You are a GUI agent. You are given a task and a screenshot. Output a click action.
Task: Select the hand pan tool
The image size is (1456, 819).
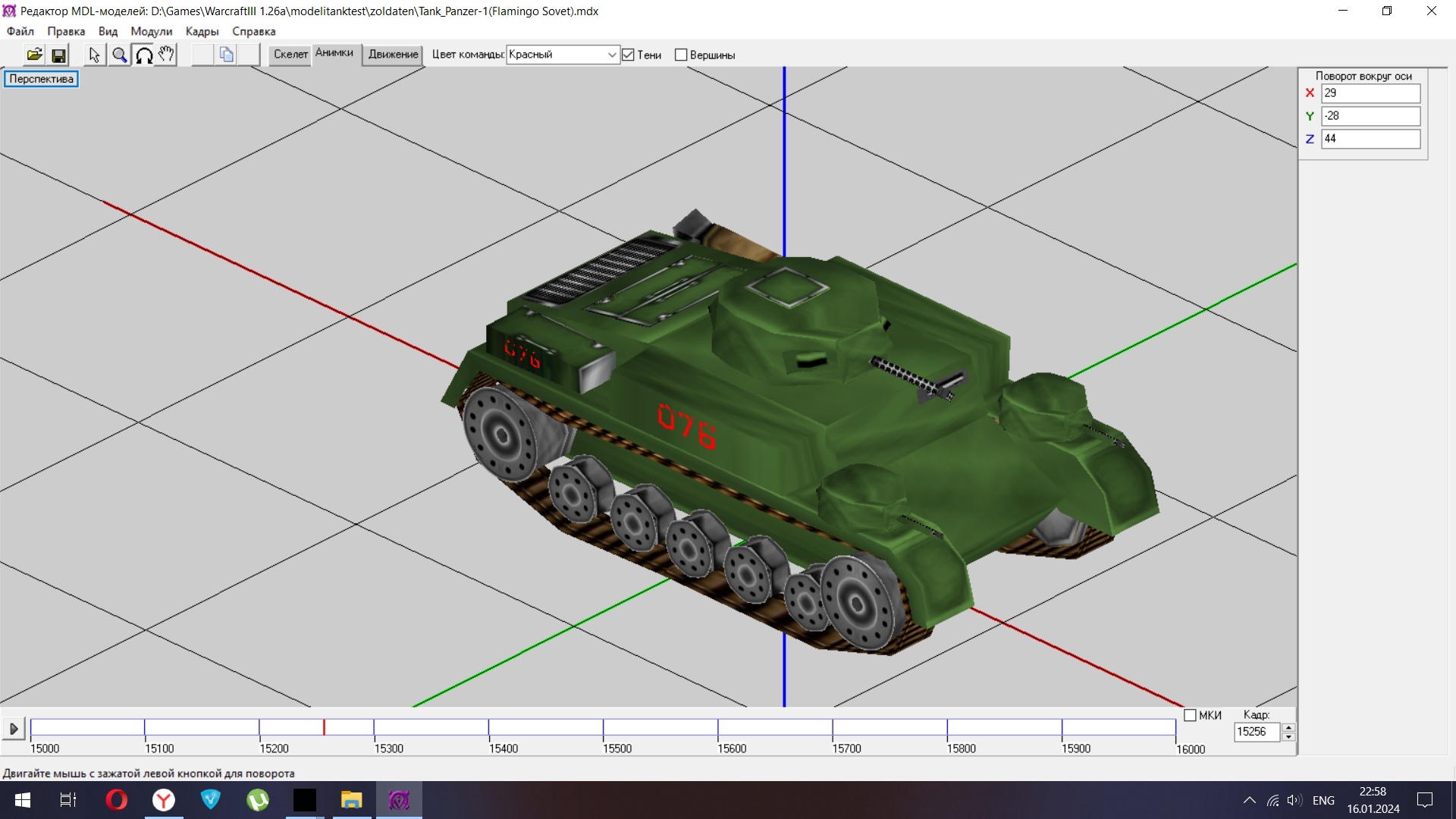[x=167, y=55]
